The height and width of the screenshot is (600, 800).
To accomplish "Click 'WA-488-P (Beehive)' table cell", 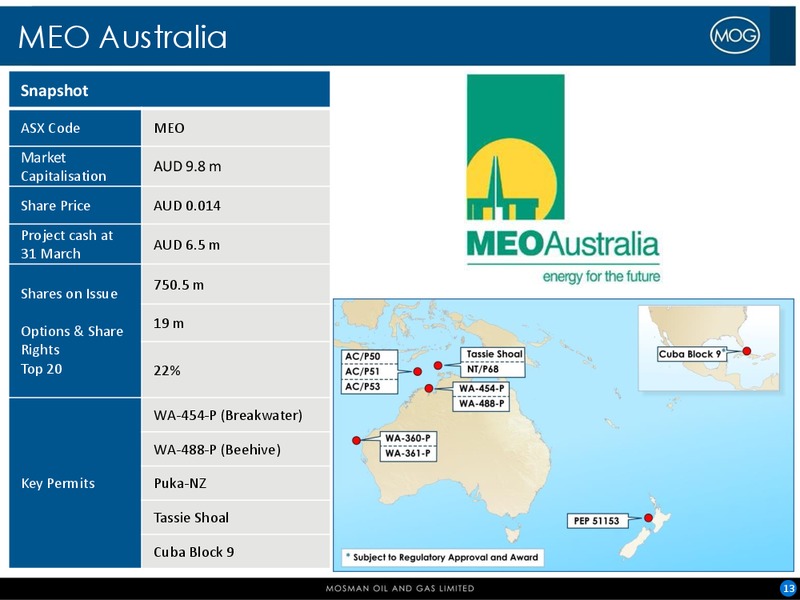I will coord(236,449).
